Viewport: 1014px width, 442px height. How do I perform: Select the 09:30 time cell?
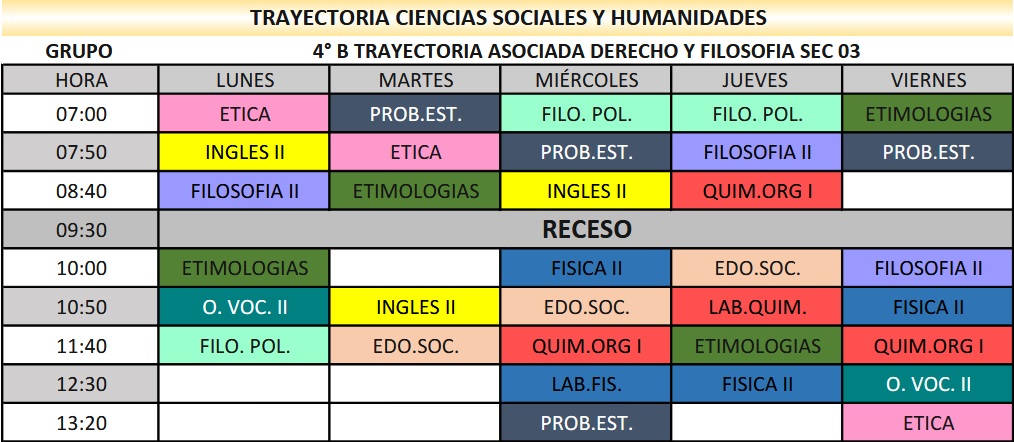tap(81, 230)
